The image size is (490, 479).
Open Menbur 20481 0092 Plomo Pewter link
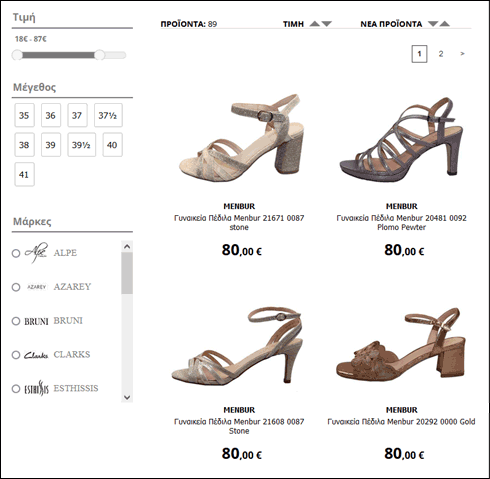401,223
